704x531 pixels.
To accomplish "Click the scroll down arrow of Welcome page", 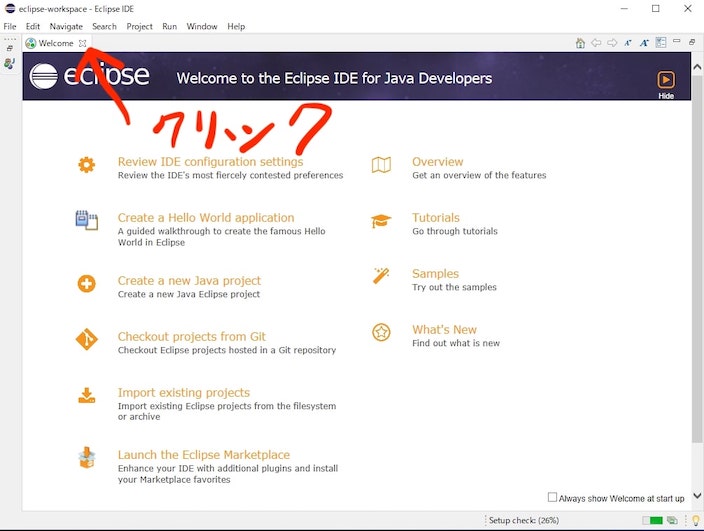I will pos(697,496).
